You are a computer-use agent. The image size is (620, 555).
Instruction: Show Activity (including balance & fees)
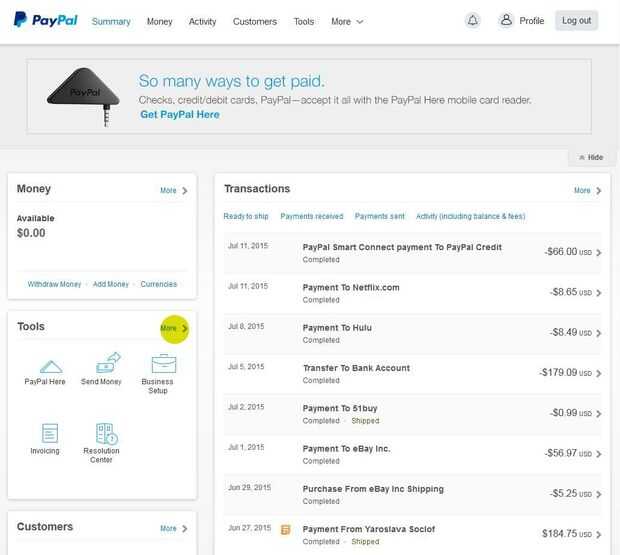pyautogui.click(x=471, y=216)
